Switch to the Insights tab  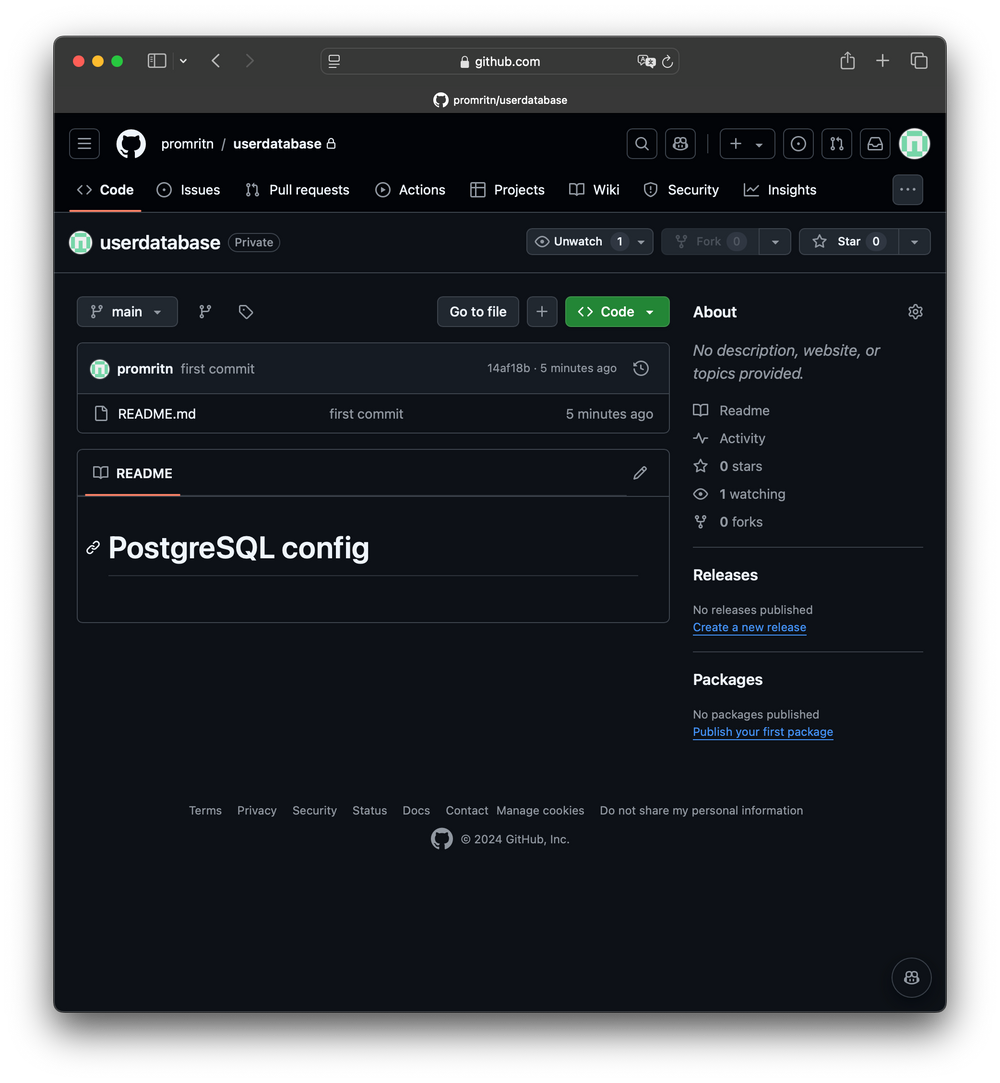coord(780,190)
